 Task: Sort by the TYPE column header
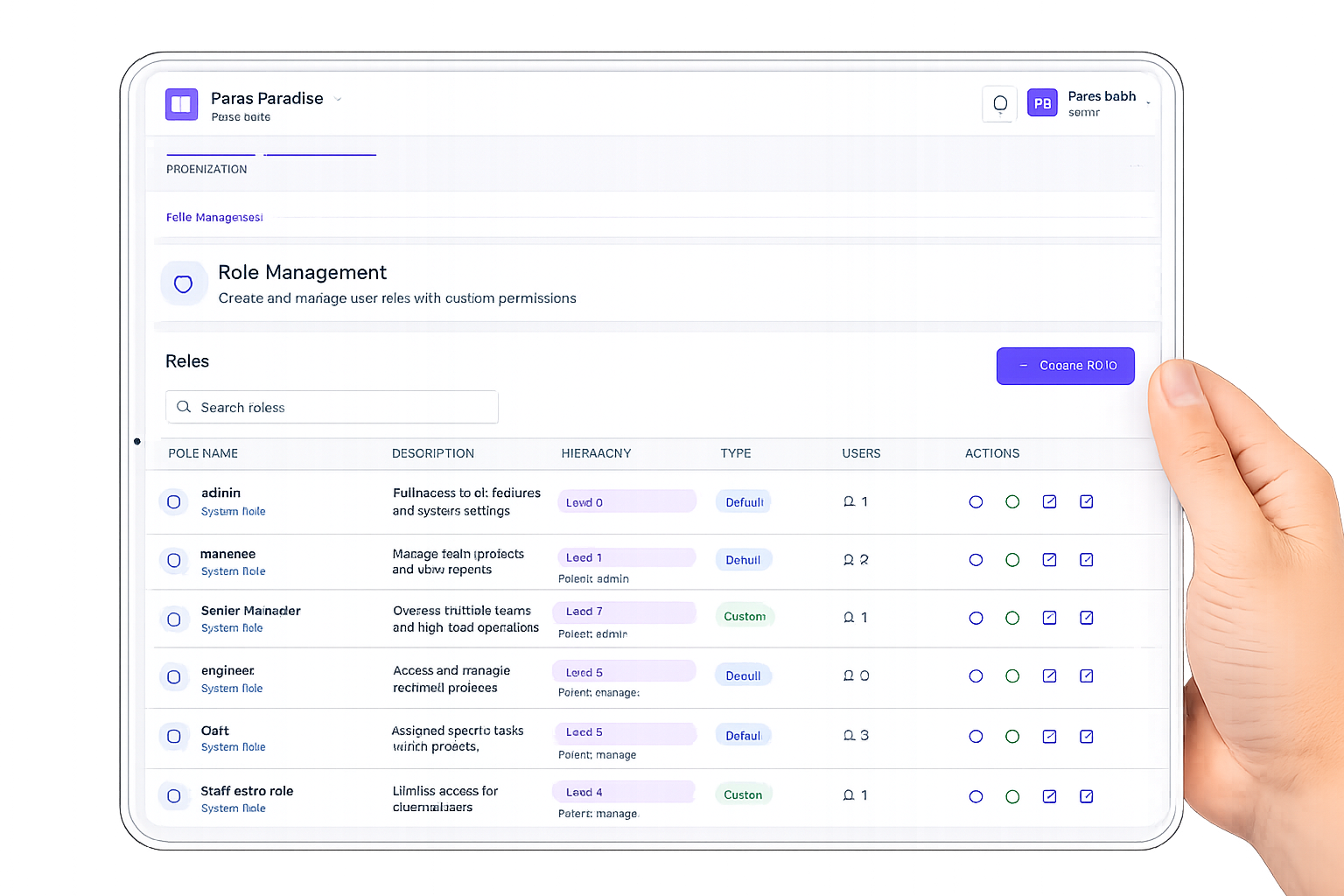click(x=736, y=453)
